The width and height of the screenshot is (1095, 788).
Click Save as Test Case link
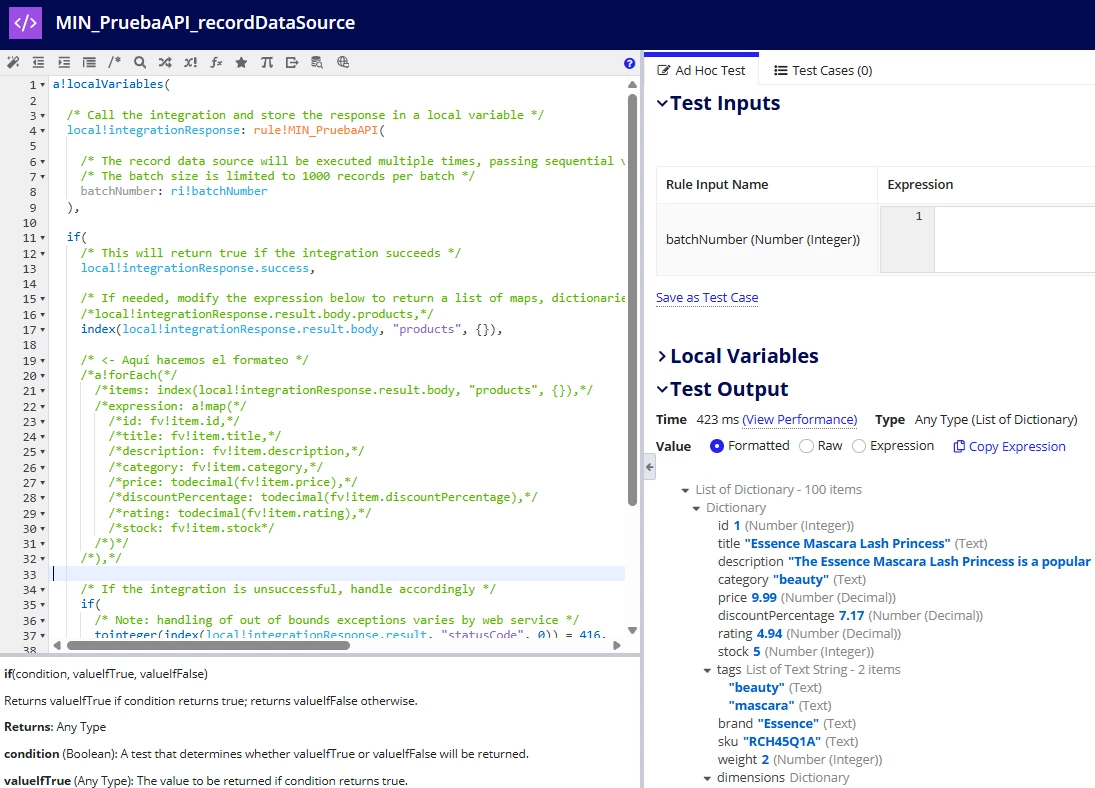(x=707, y=298)
